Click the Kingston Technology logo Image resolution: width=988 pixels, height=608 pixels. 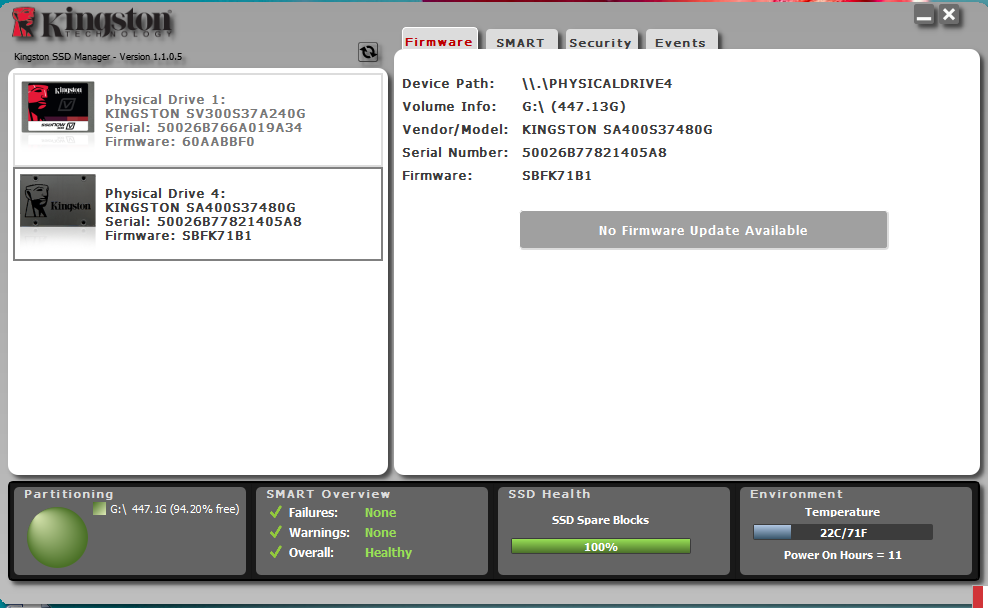point(92,23)
